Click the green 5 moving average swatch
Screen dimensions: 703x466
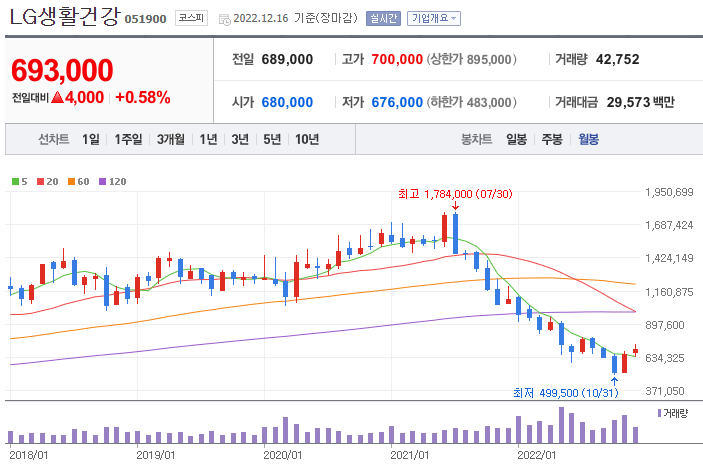(15, 182)
